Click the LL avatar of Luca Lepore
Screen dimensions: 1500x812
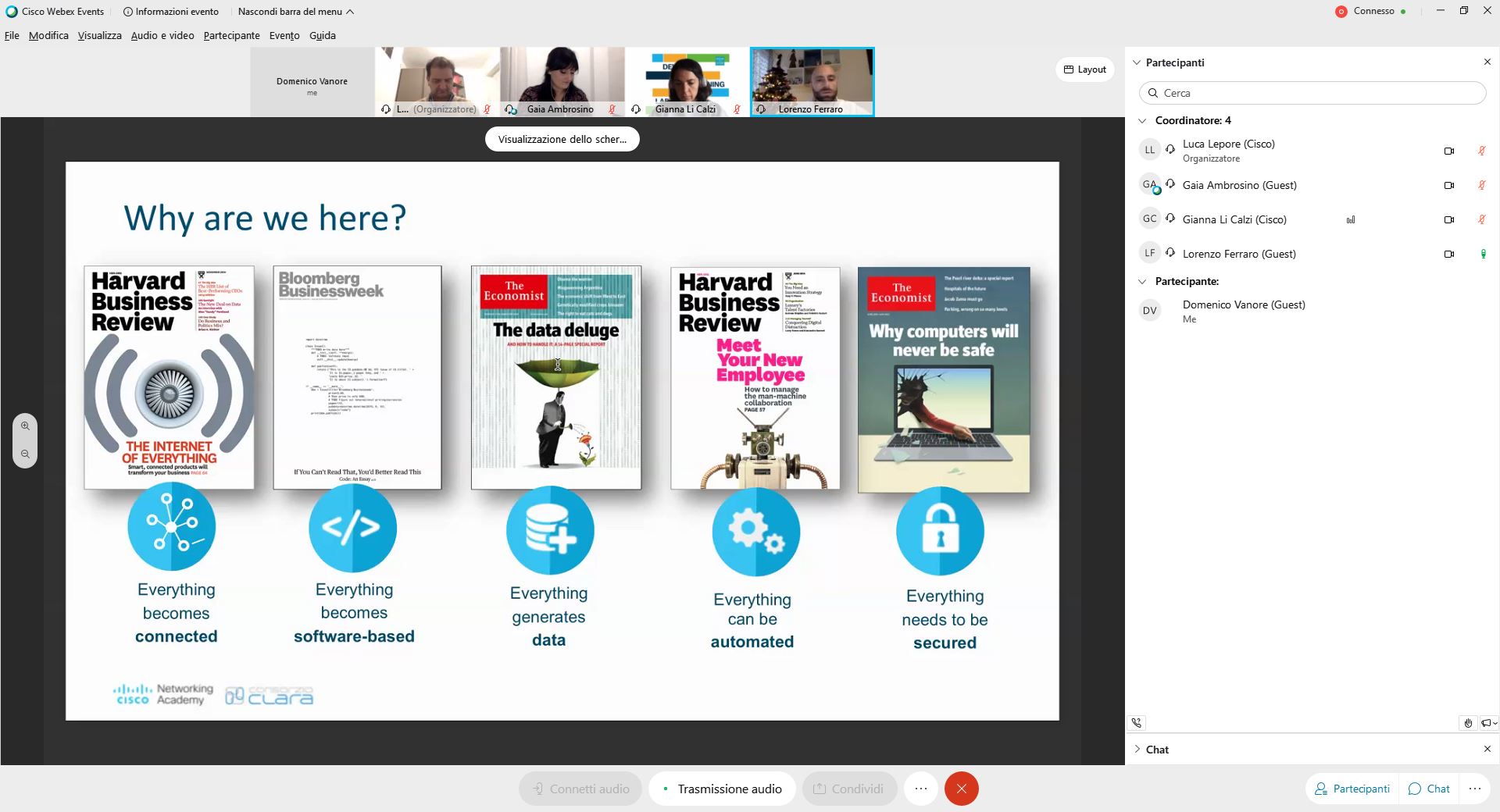coord(1149,150)
